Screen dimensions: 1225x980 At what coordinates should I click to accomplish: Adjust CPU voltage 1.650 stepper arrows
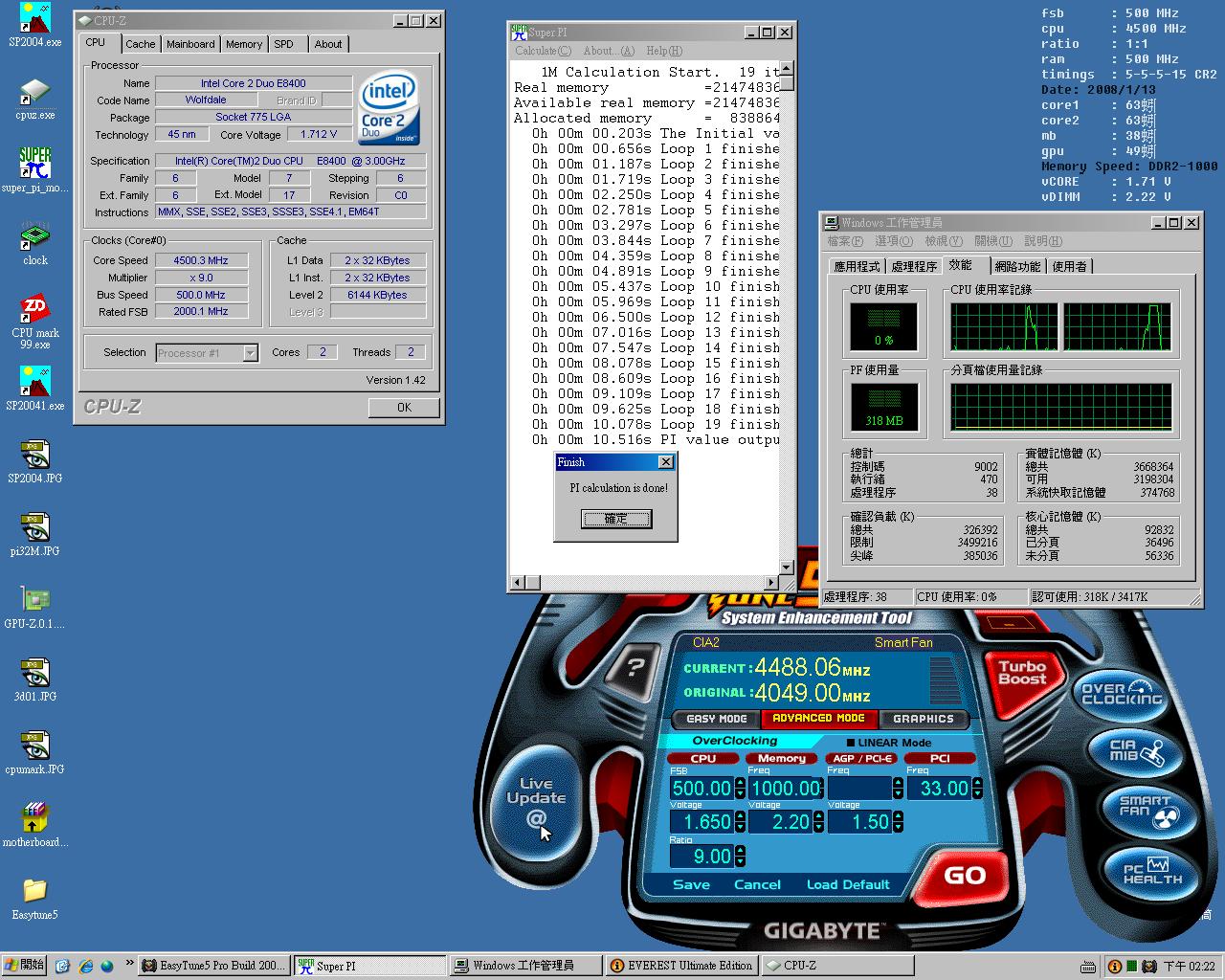[740, 822]
